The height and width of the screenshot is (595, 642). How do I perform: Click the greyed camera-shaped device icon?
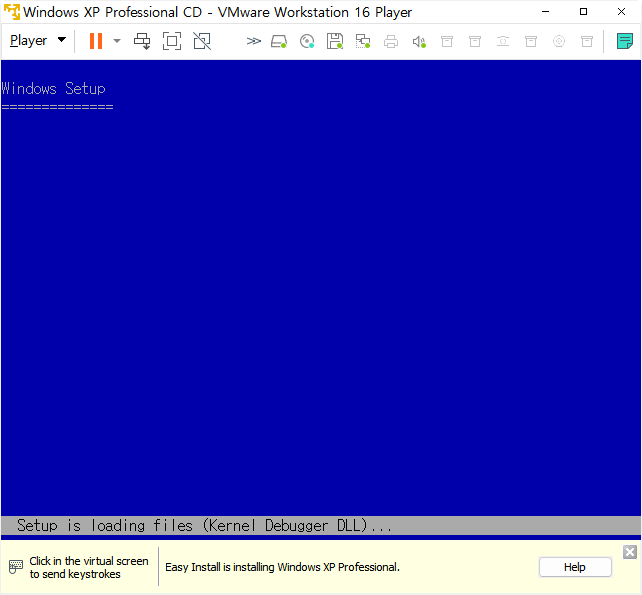(503, 41)
